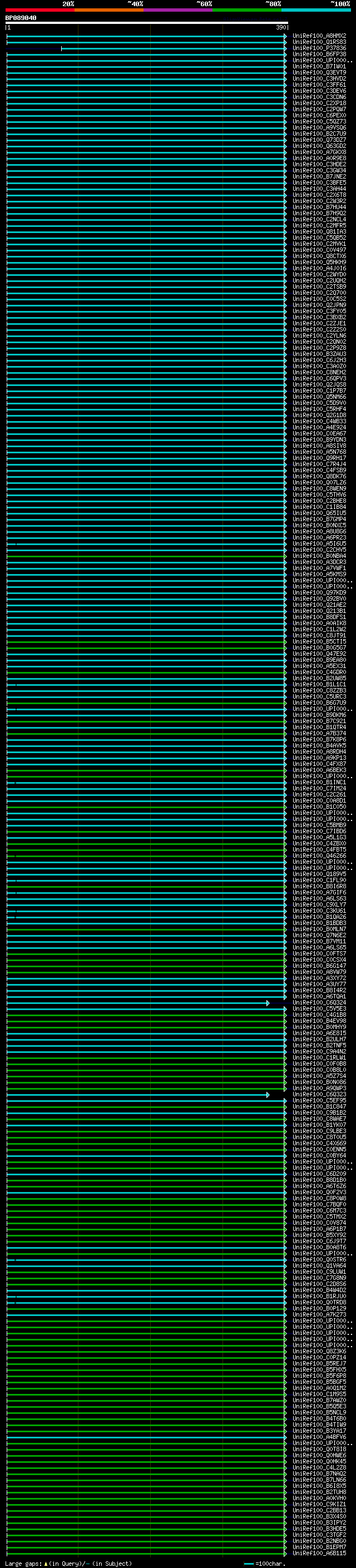
Task: Click the red 20% identity legend segment
Action: point(39,10)
